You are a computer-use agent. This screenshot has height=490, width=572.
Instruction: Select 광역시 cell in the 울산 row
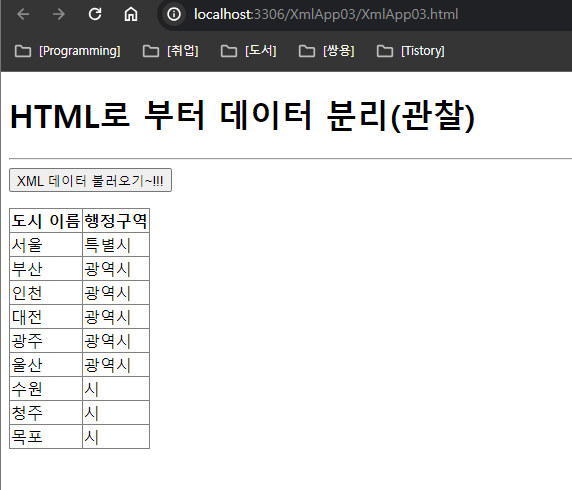(116, 365)
